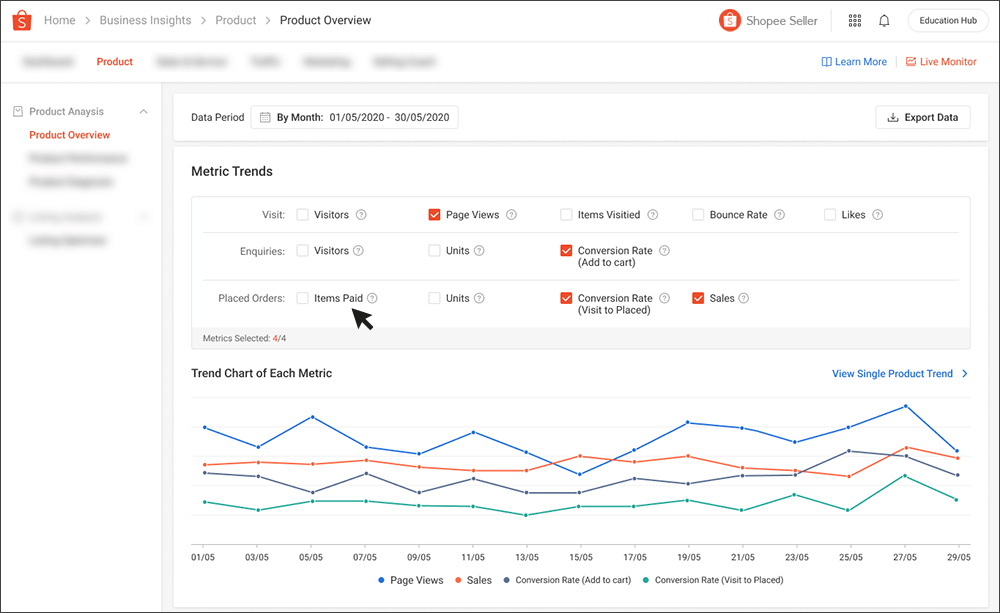Click the Learn More link
Viewport: 1000px width, 613px height.
[x=853, y=61]
